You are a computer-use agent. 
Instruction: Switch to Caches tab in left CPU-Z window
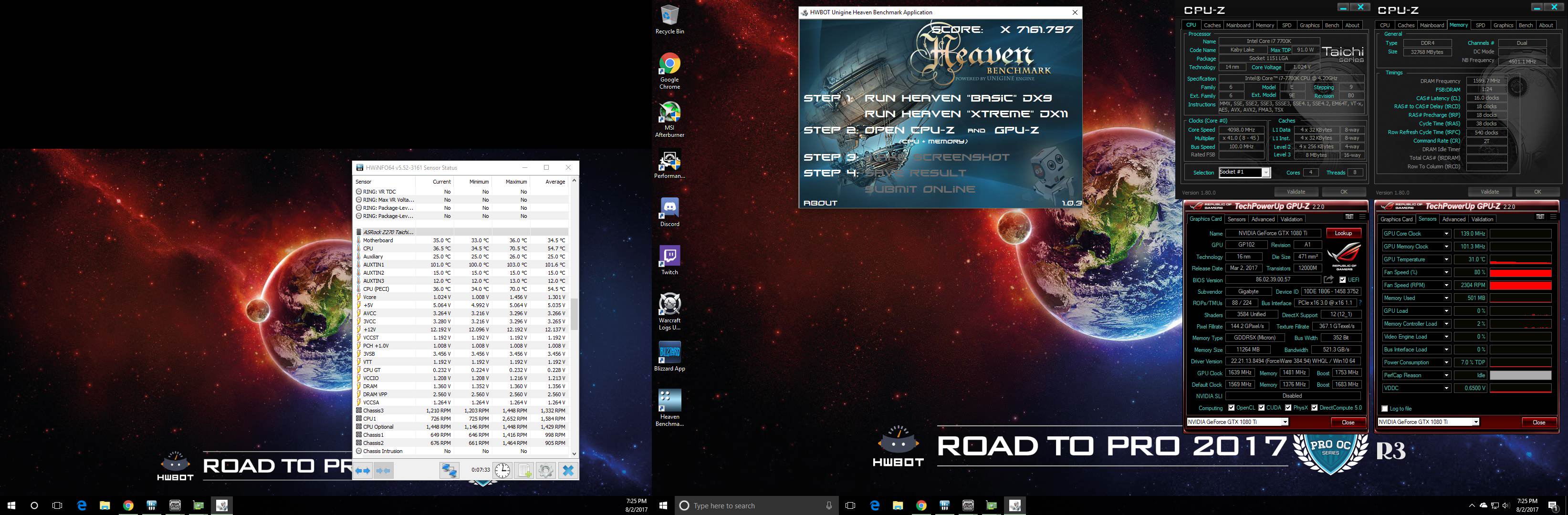click(1212, 26)
